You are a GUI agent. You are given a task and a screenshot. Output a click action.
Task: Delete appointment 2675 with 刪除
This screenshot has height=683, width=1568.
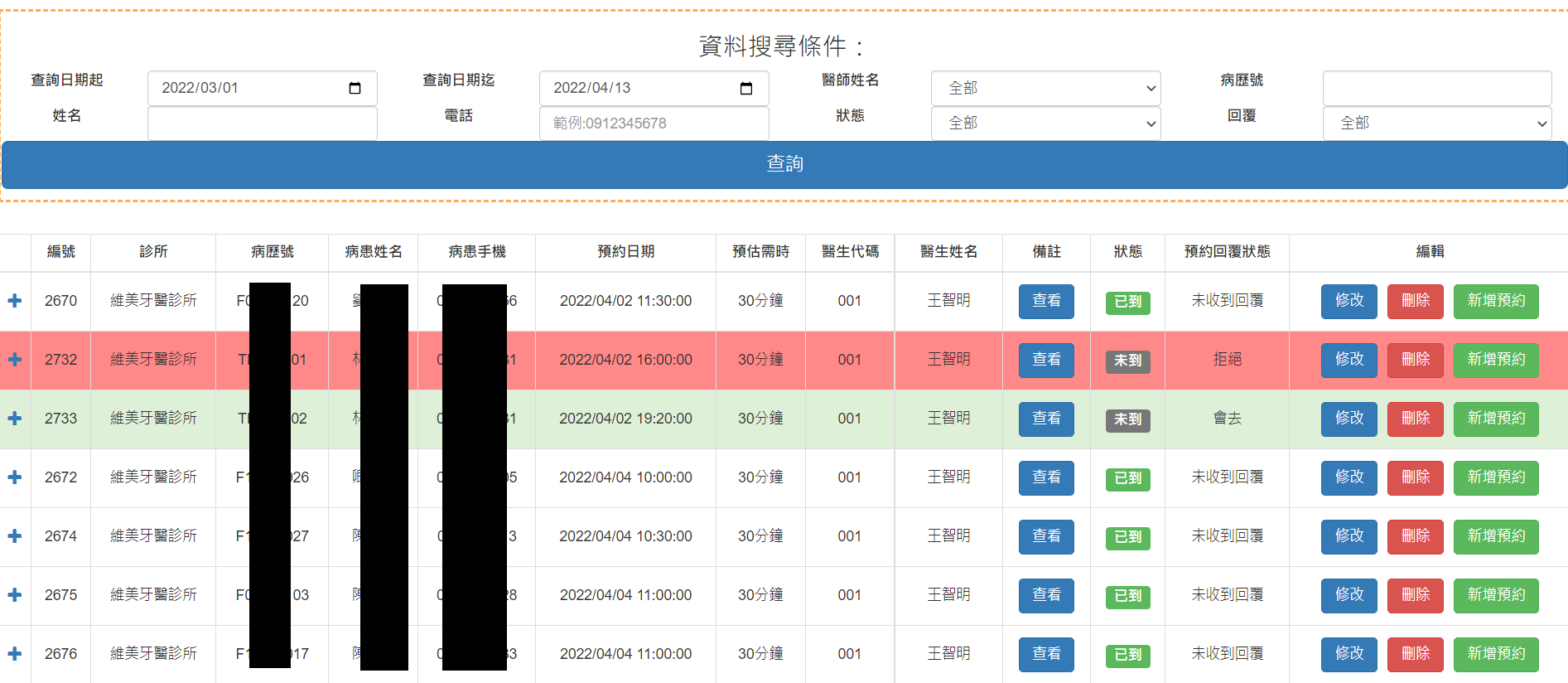coord(1416,595)
